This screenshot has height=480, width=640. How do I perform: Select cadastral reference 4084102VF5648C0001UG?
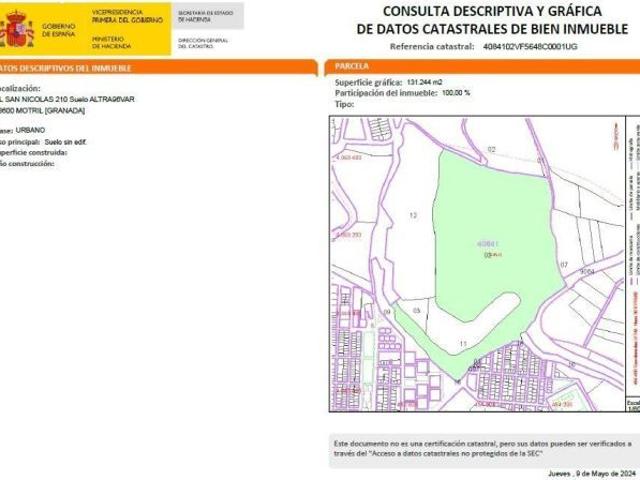(530, 47)
